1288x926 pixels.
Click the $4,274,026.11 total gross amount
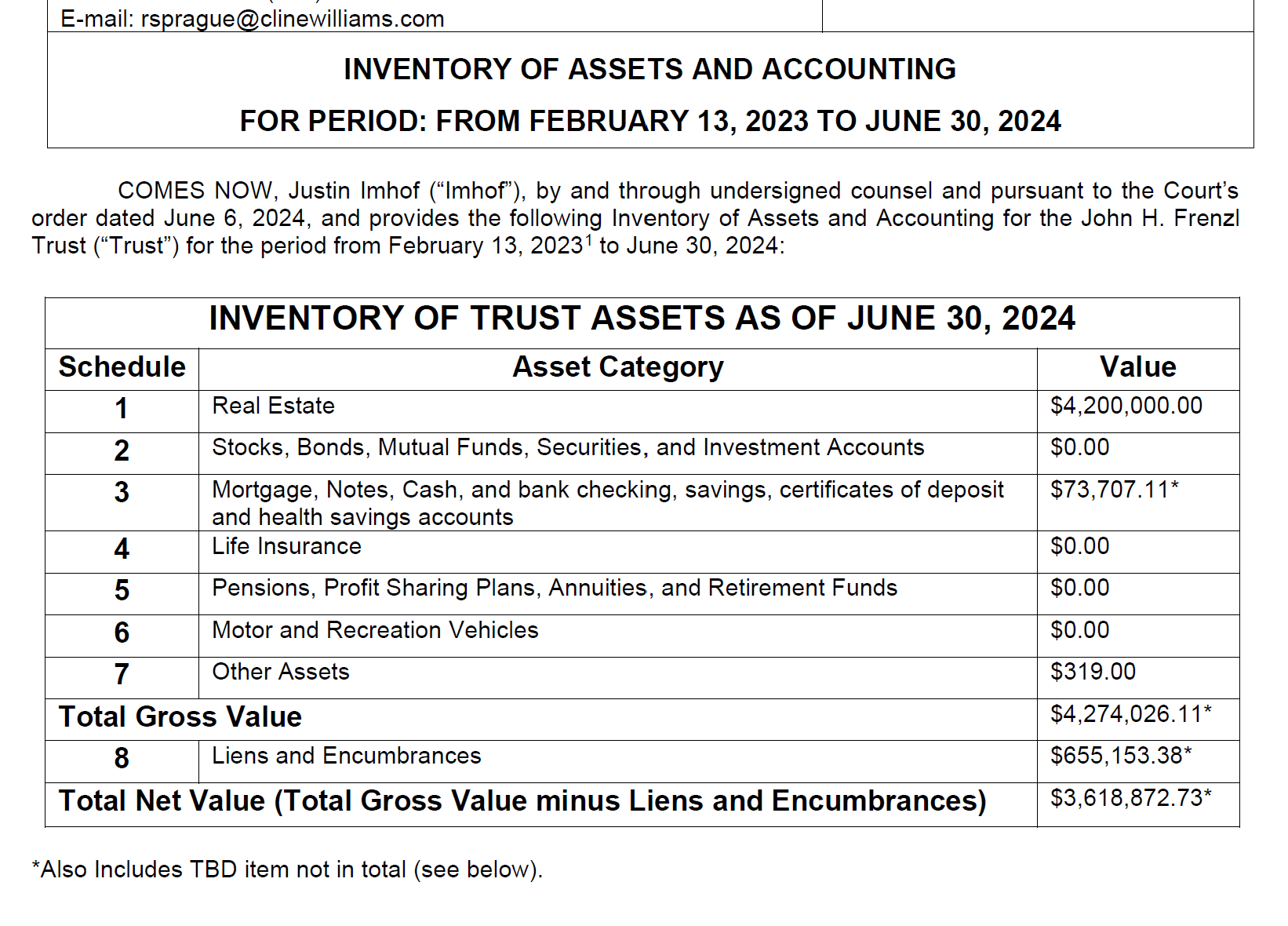pos(1131,713)
